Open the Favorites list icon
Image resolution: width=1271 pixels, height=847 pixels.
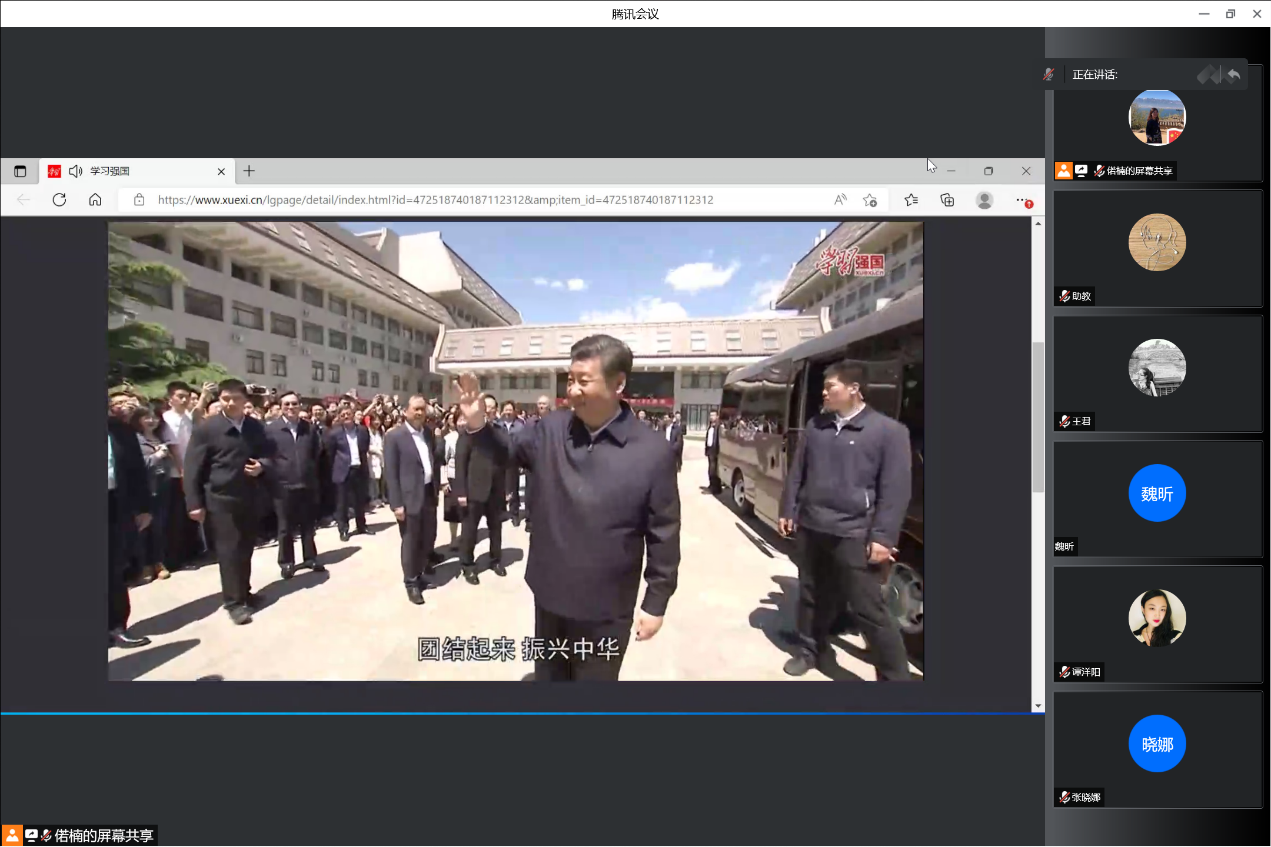click(x=911, y=200)
